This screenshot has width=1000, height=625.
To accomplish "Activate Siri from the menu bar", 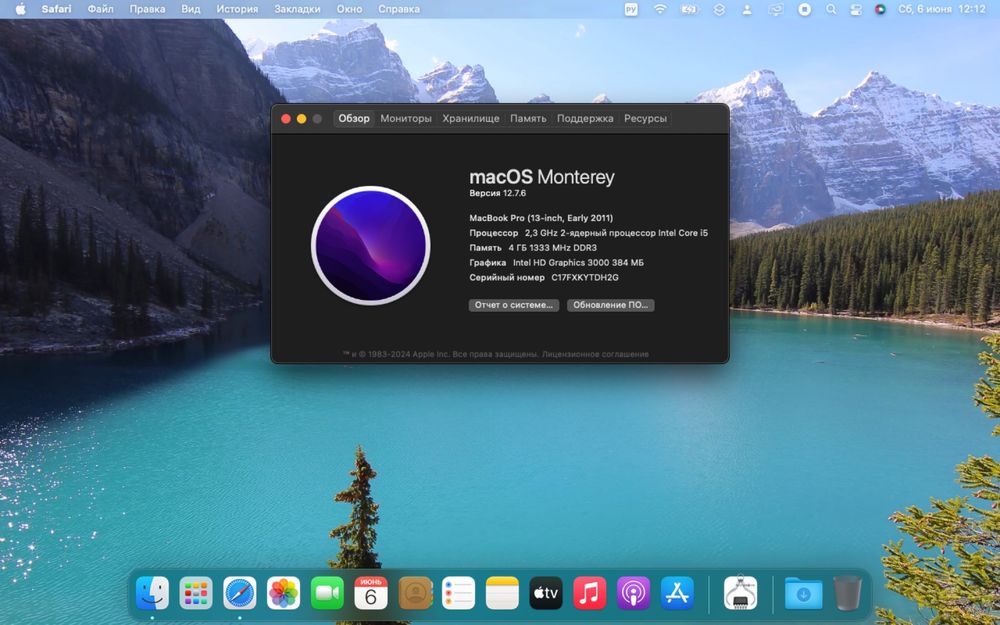I will click(x=881, y=9).
